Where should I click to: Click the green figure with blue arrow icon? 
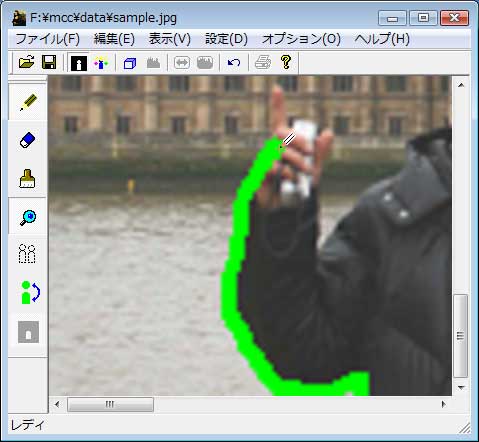pos(29,293)
